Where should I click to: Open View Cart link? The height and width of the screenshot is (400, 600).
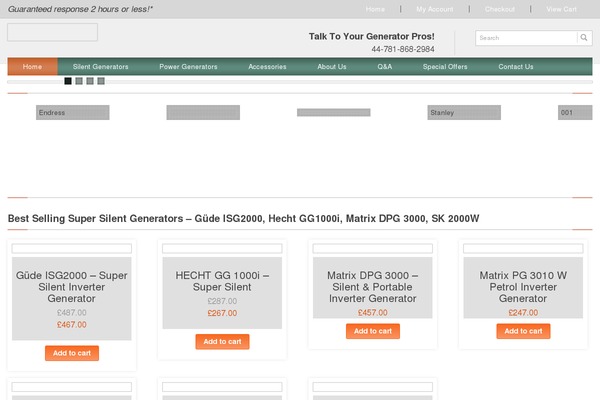[561, 9]
